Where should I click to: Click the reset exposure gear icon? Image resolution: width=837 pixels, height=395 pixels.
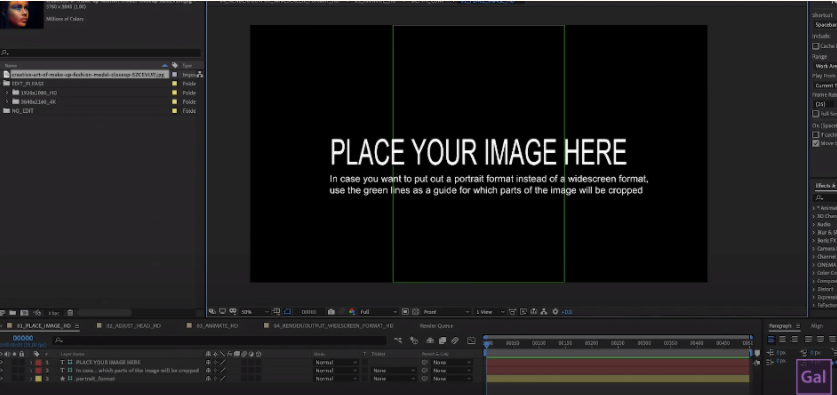pos(555,312)
